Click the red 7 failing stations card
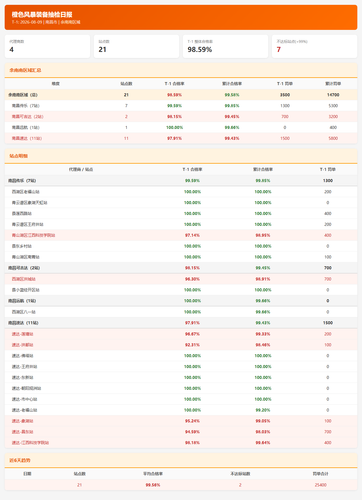This screenshot has height=500, width=362. pyautogui.click(x=314, y=46)
